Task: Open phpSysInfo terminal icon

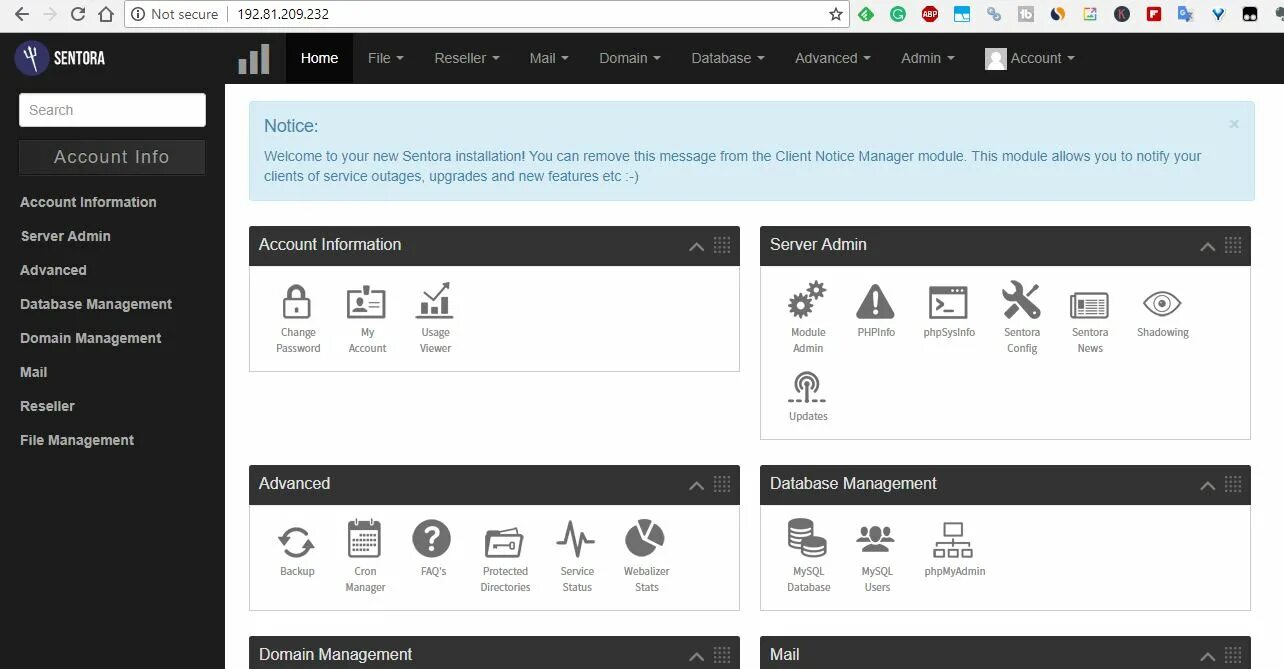Action: (948, 302)
